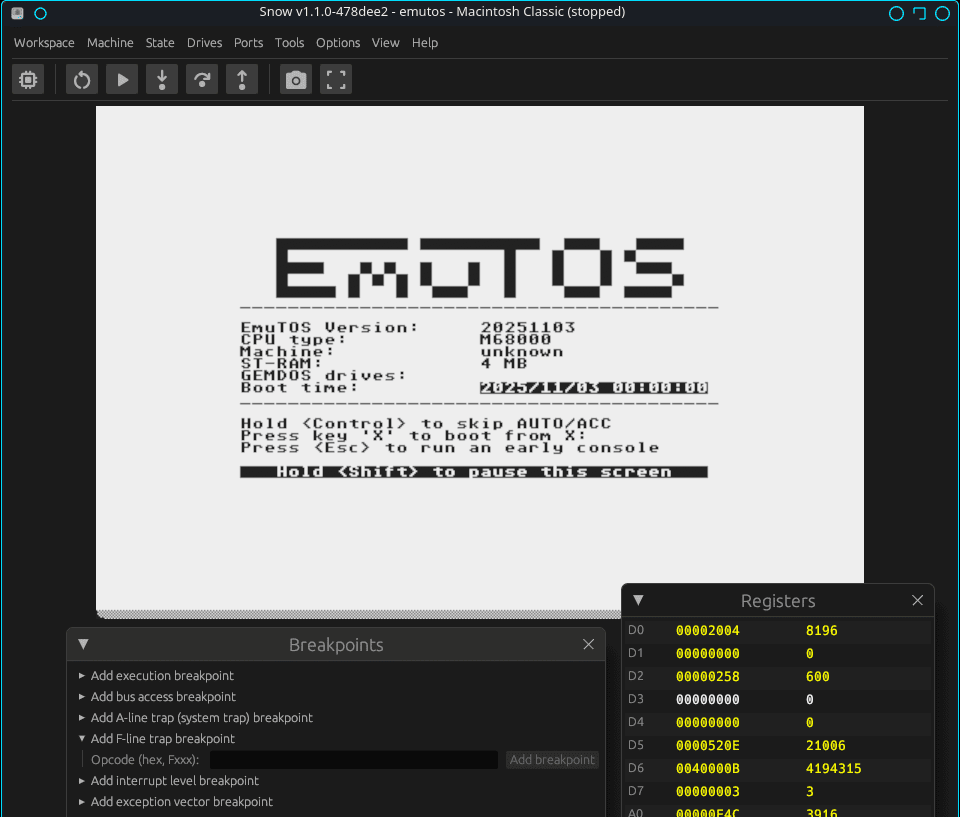The width and height of the screenshot is (960, 817).
Task: Collapse the Breakpoints panel triangle
Action: tap(83, 645)
